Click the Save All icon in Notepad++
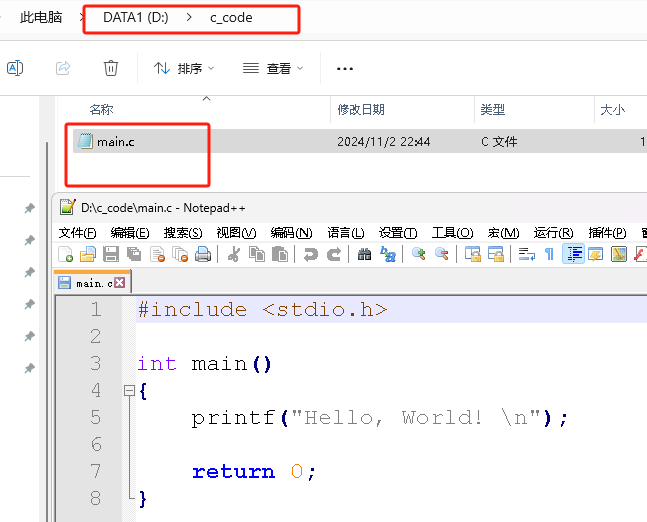Image resolution: width=647 pixels, height=522 pixels. point(134,254)
